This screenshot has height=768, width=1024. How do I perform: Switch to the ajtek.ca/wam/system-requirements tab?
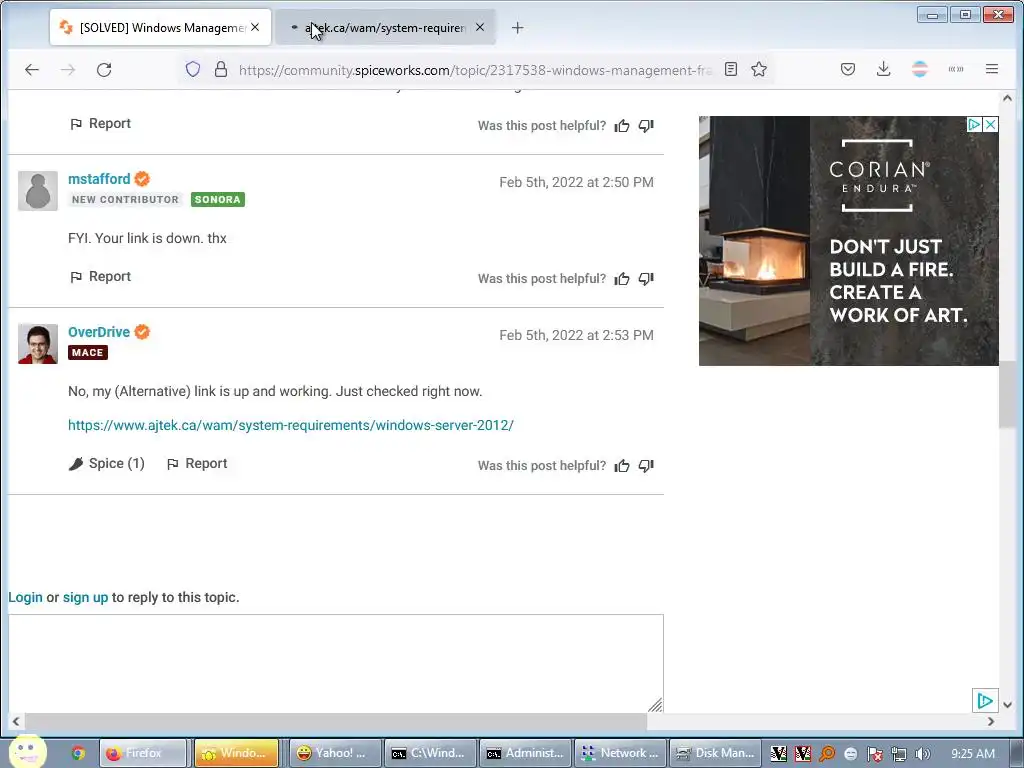(385, 27)
